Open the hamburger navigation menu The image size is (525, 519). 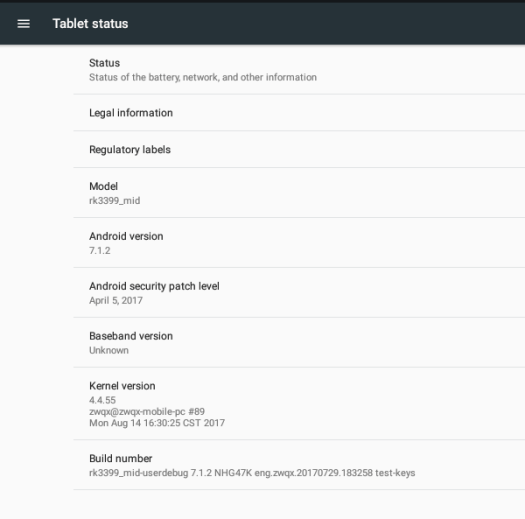23,24
